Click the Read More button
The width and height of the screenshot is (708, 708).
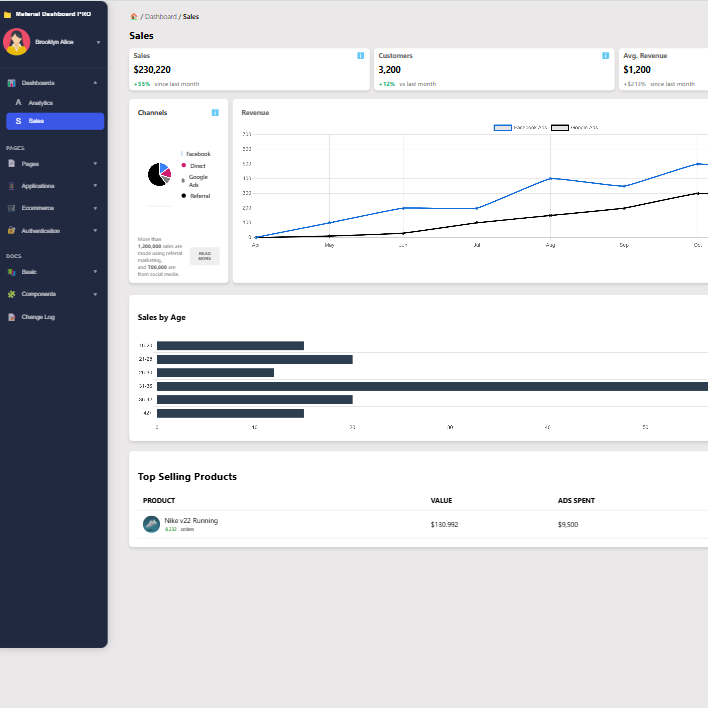[x=204, y=256]
